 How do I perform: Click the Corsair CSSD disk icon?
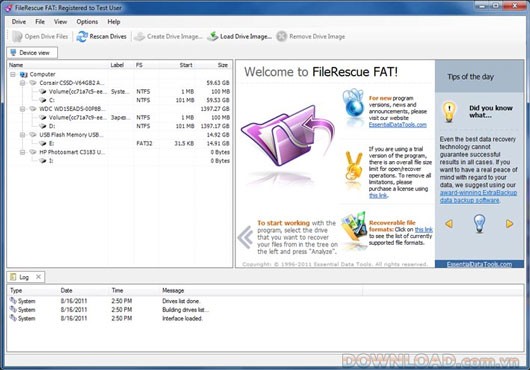point(33,83)
